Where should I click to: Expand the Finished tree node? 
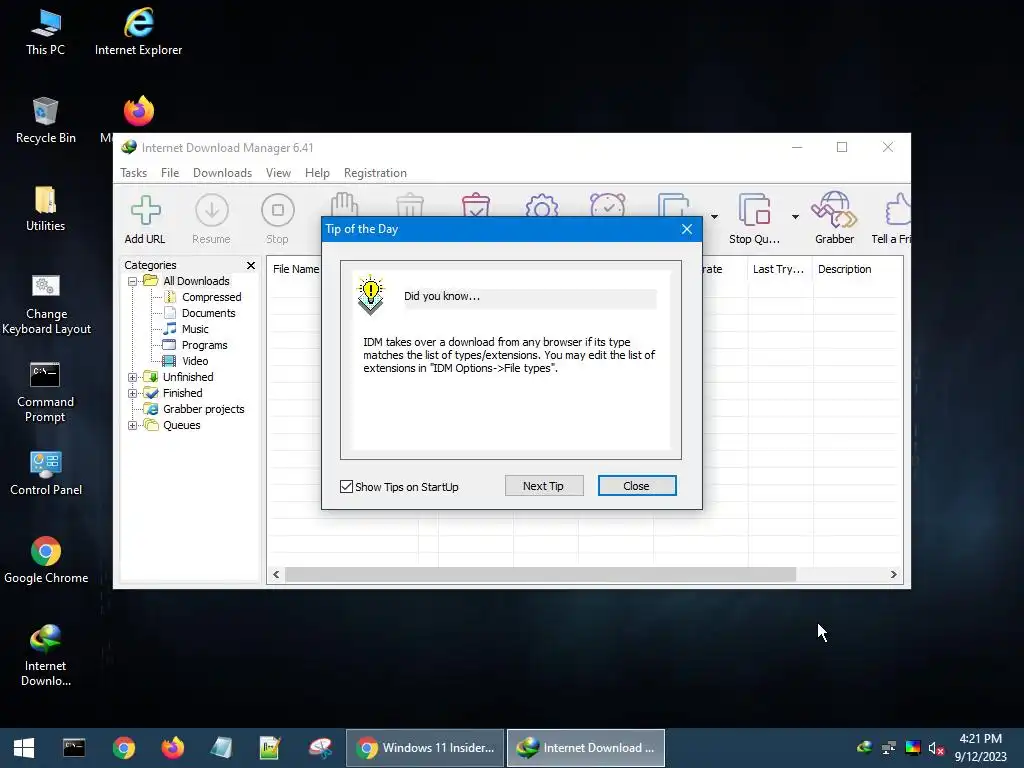click(x=133, y=393)
